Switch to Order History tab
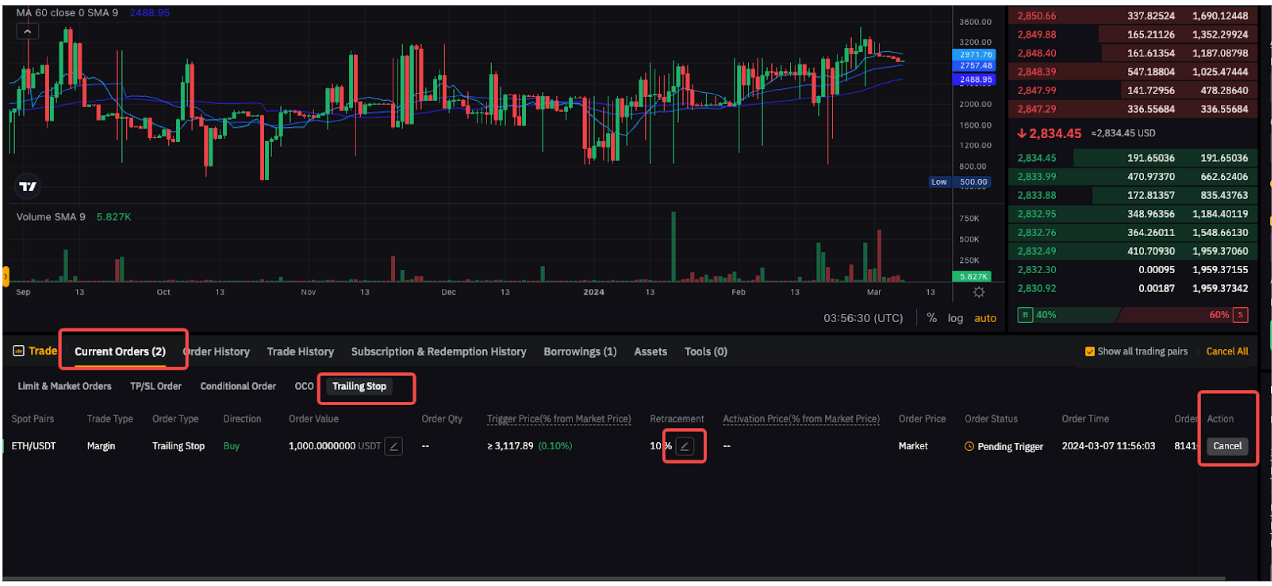Screen dimensions: 1272x586 point(216,352)
